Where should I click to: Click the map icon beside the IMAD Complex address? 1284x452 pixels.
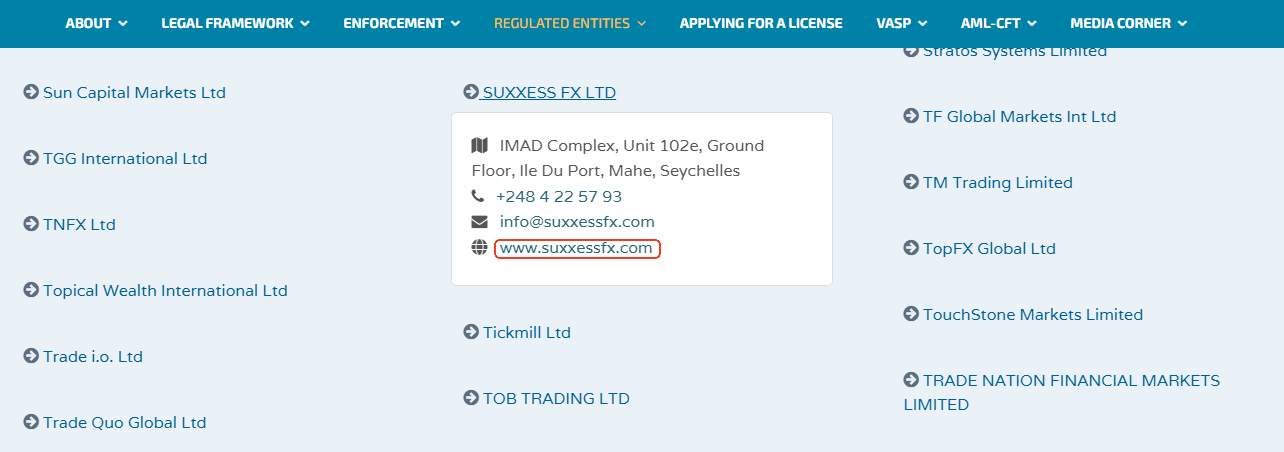pyautogui.click(x=480, y=146)
